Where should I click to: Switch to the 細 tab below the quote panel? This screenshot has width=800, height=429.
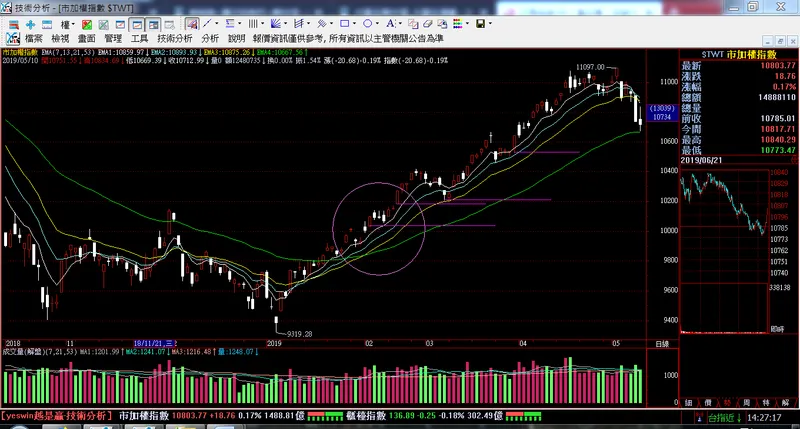(x=689, y=403)
